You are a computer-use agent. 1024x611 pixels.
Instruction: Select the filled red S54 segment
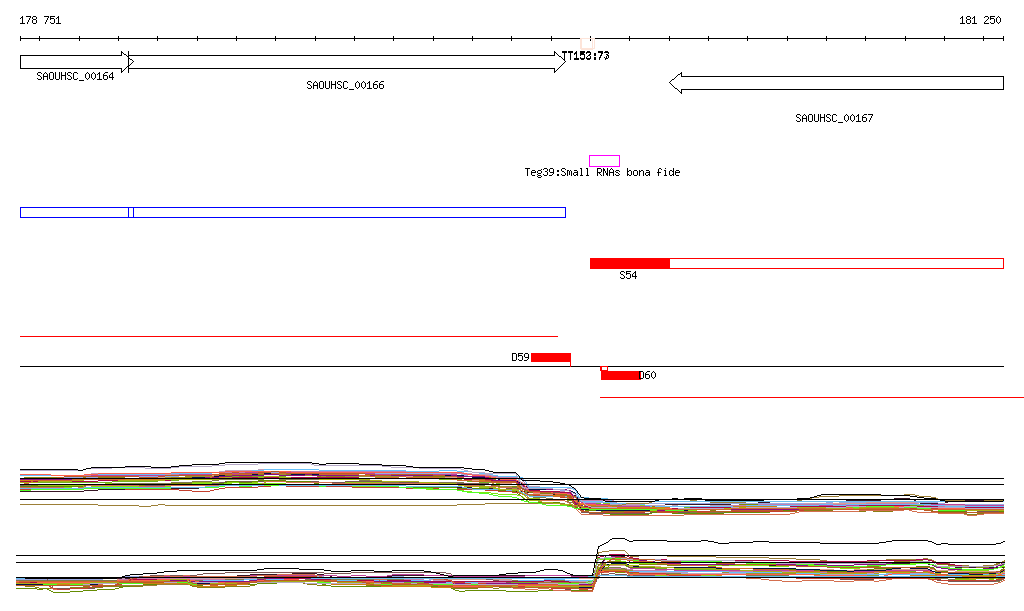click(630, 264)
